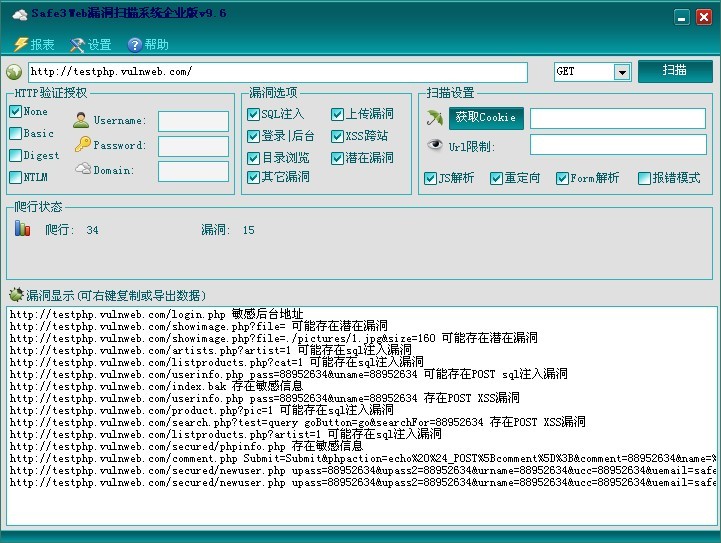Viewport: 721px width, 543px height.
Task: Click the user icon next to Username
Action: 81,121
